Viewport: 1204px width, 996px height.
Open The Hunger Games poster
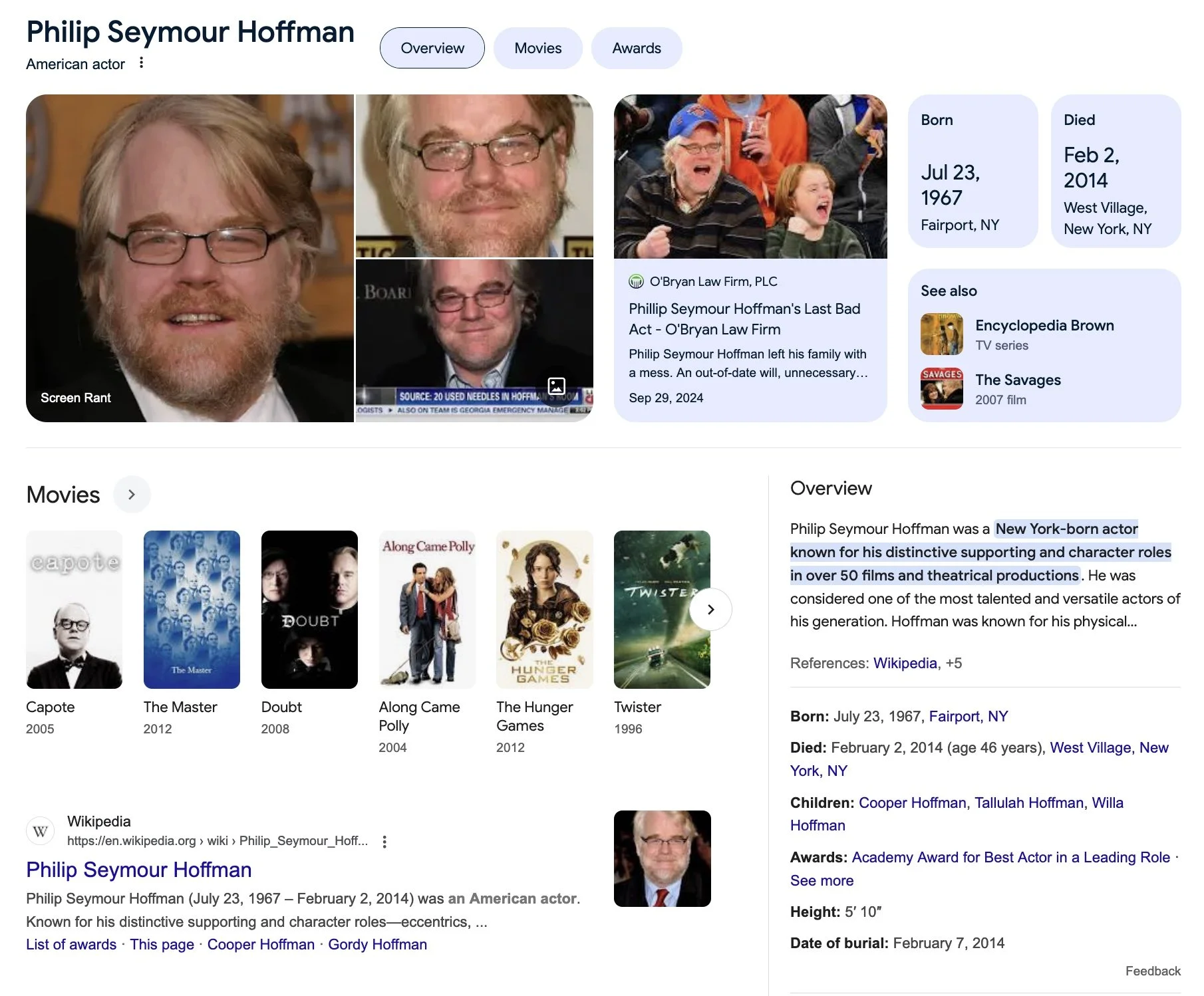(x=545, y=609)
